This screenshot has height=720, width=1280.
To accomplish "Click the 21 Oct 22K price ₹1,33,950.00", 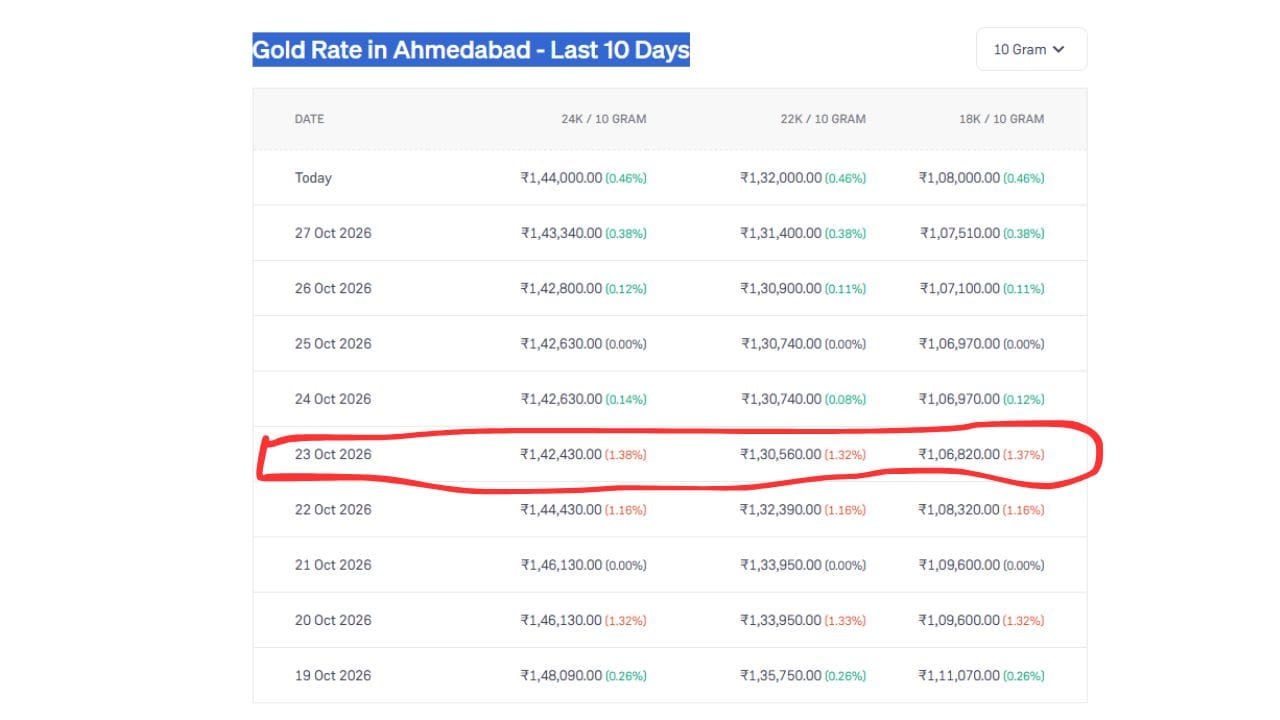I will [x=781, y=565].
